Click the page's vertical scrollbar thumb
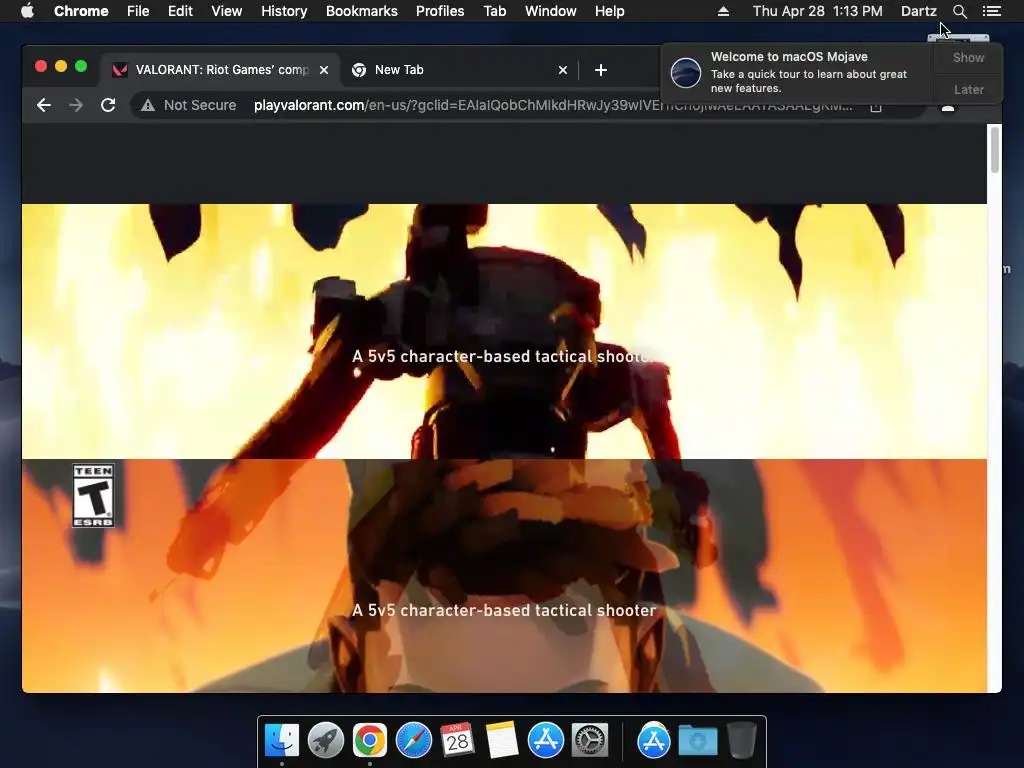 pyautogui.click(x=995, y=150)
